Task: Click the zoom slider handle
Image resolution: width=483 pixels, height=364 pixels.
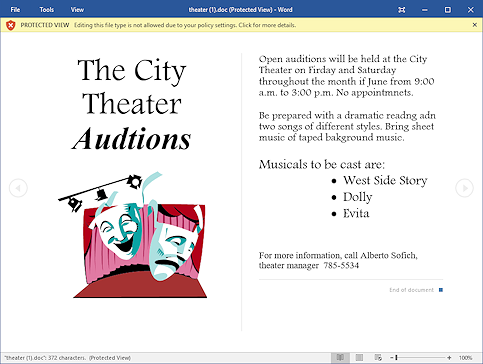Action: pyautogui.click(x=396, y=358)
